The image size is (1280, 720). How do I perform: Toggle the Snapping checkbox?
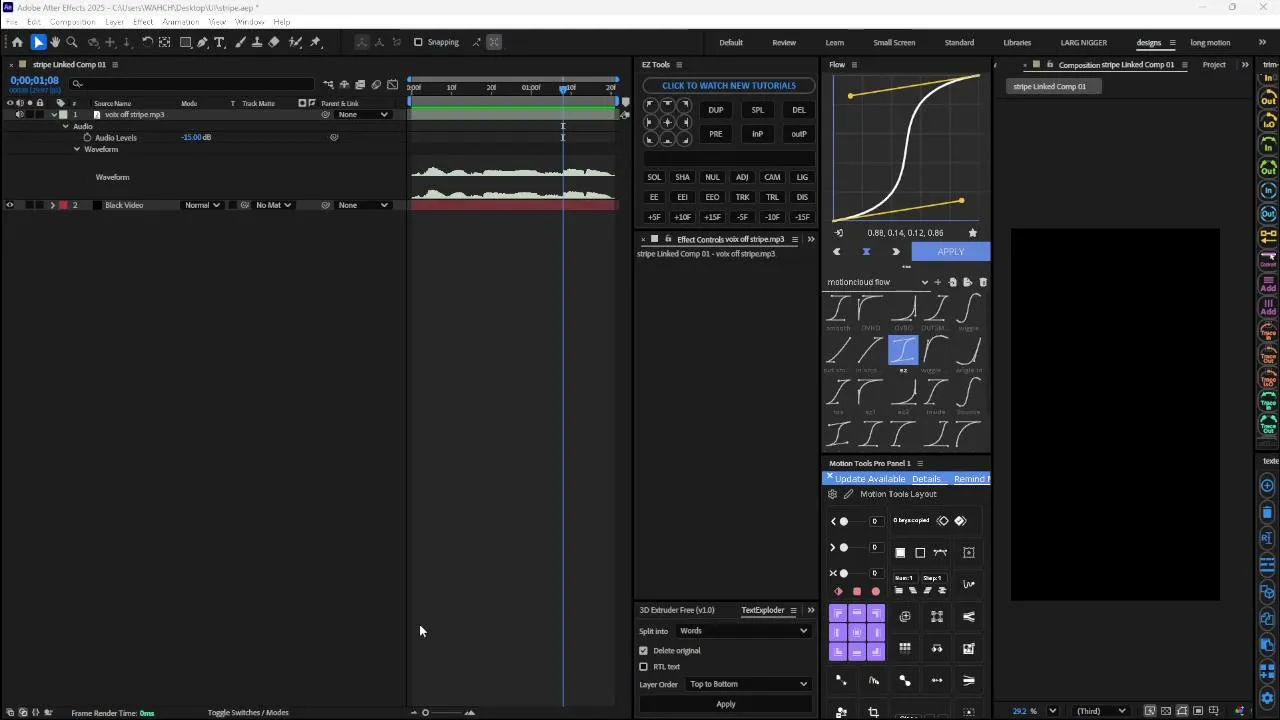(418, 42)
